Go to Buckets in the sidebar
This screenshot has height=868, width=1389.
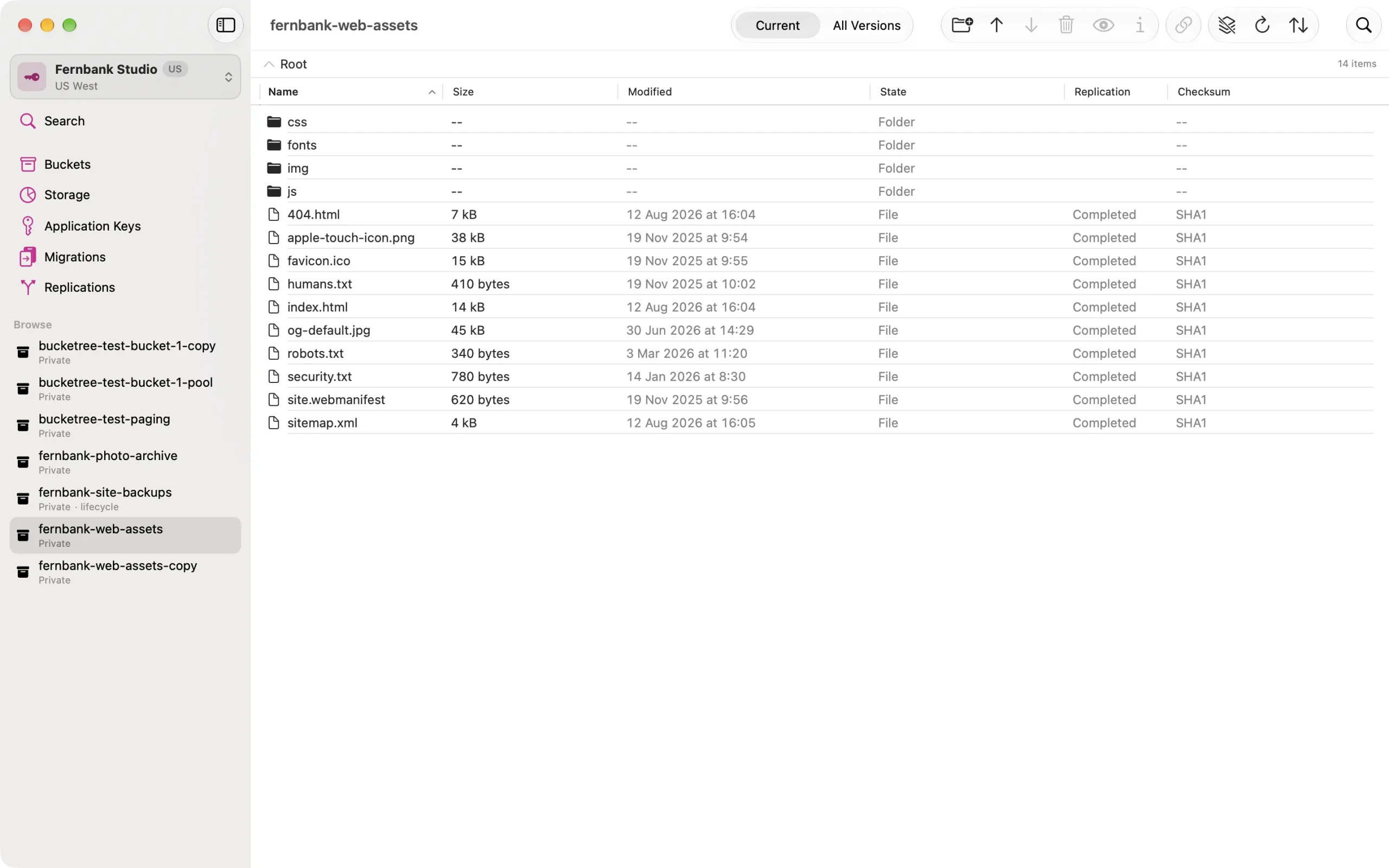coord(125,165)
